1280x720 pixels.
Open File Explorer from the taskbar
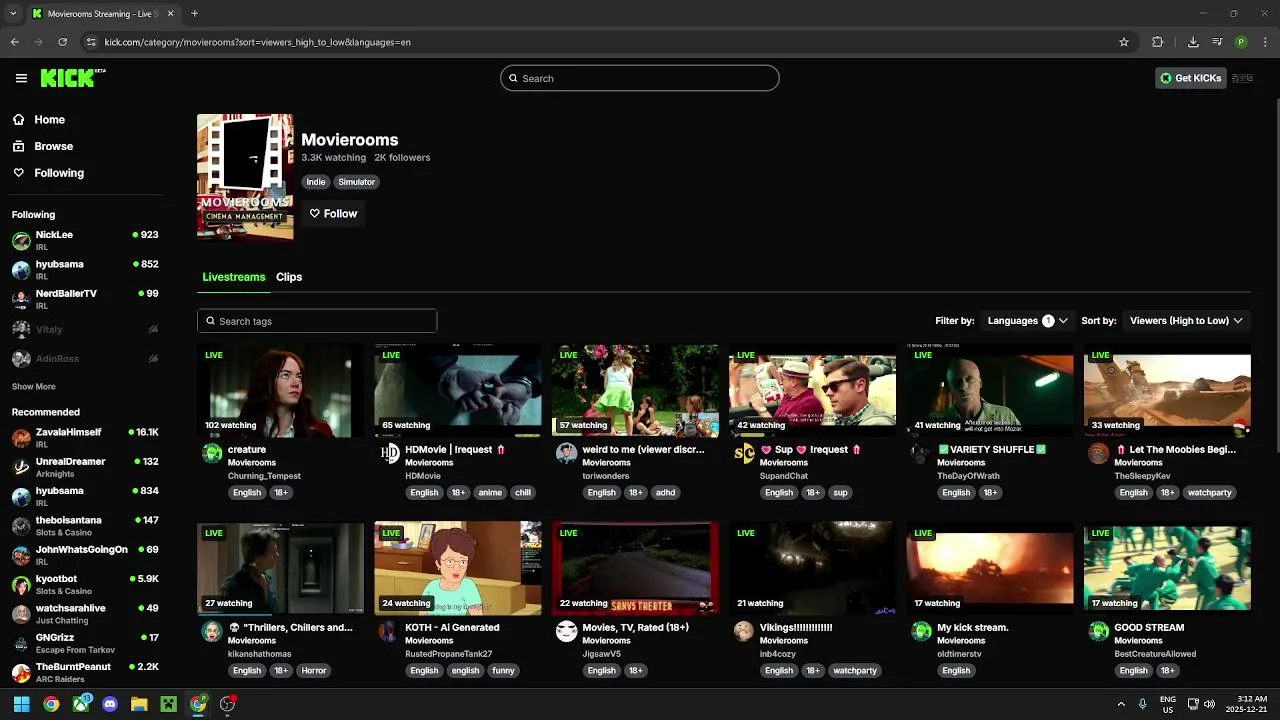139,704
